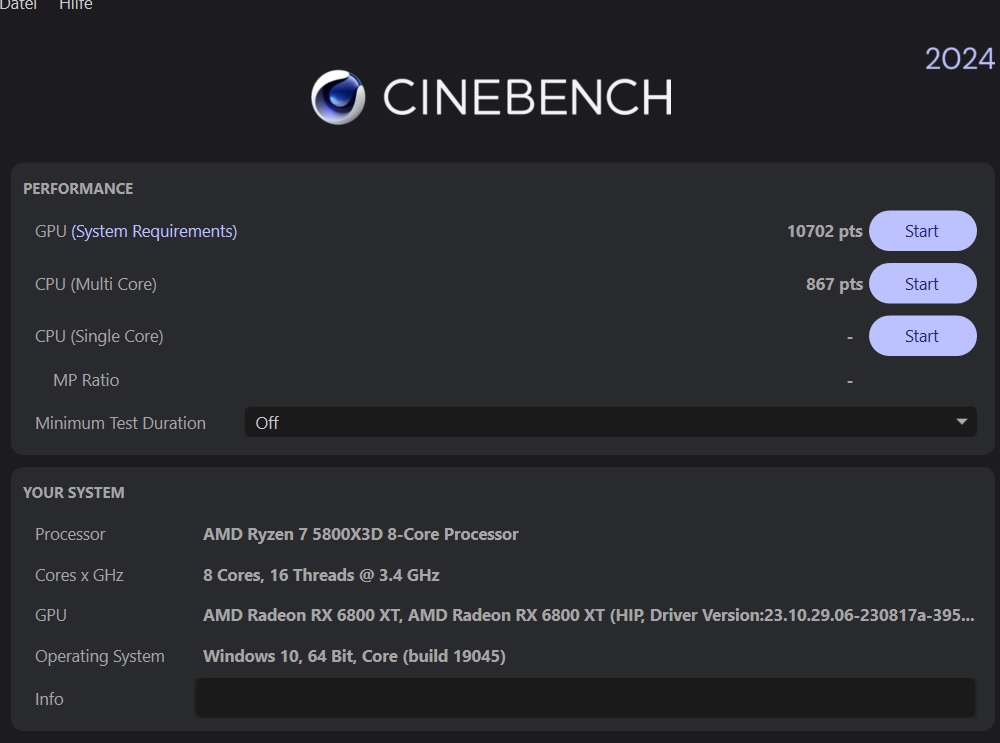This screenshot has width=1000, height=743.
Task: Select the AMD Ryzen 7 5800X3D processor text
Action: (360, 534)
